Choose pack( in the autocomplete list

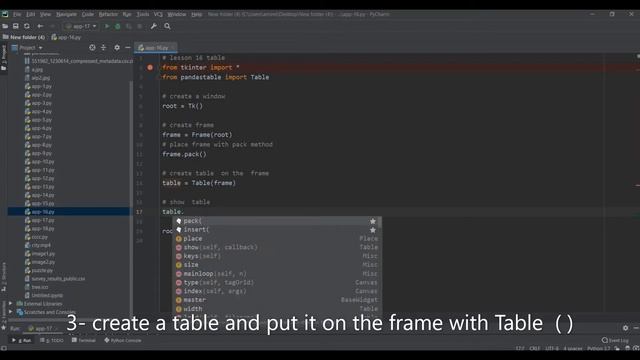tap(276, 221)
